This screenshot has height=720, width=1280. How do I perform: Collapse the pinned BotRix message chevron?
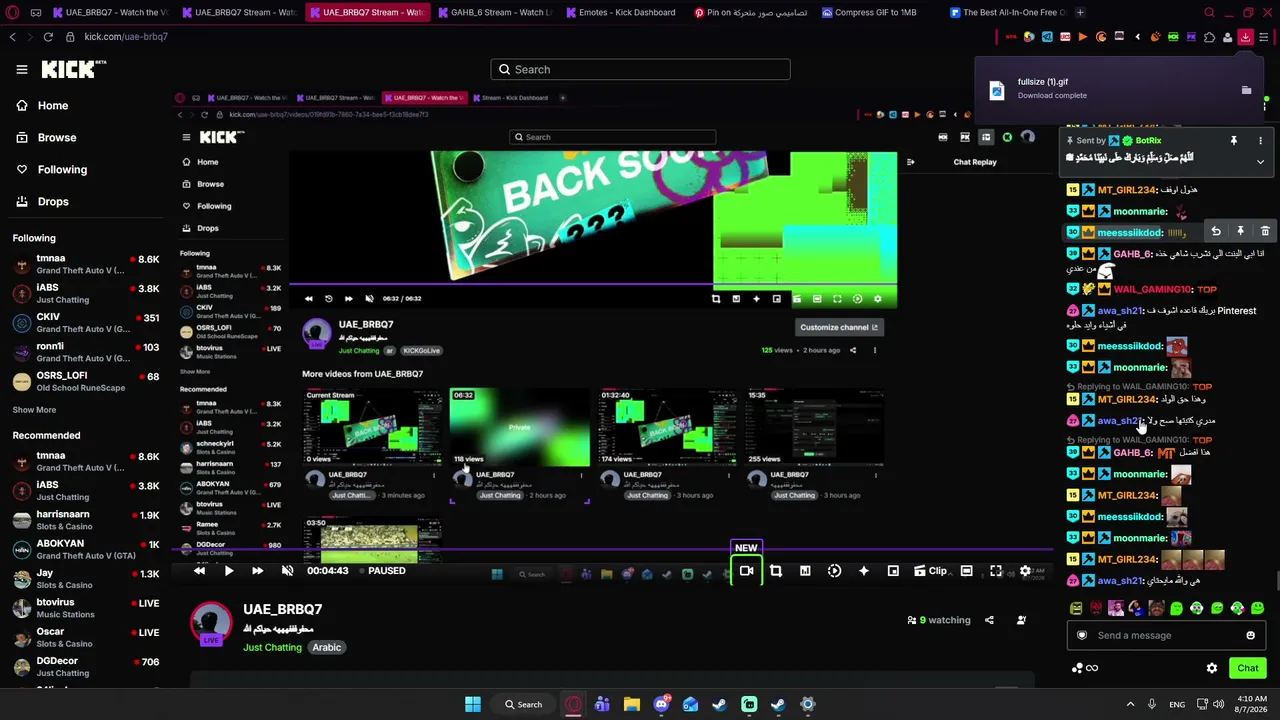pyautogui.click(x=1260, y=161)
